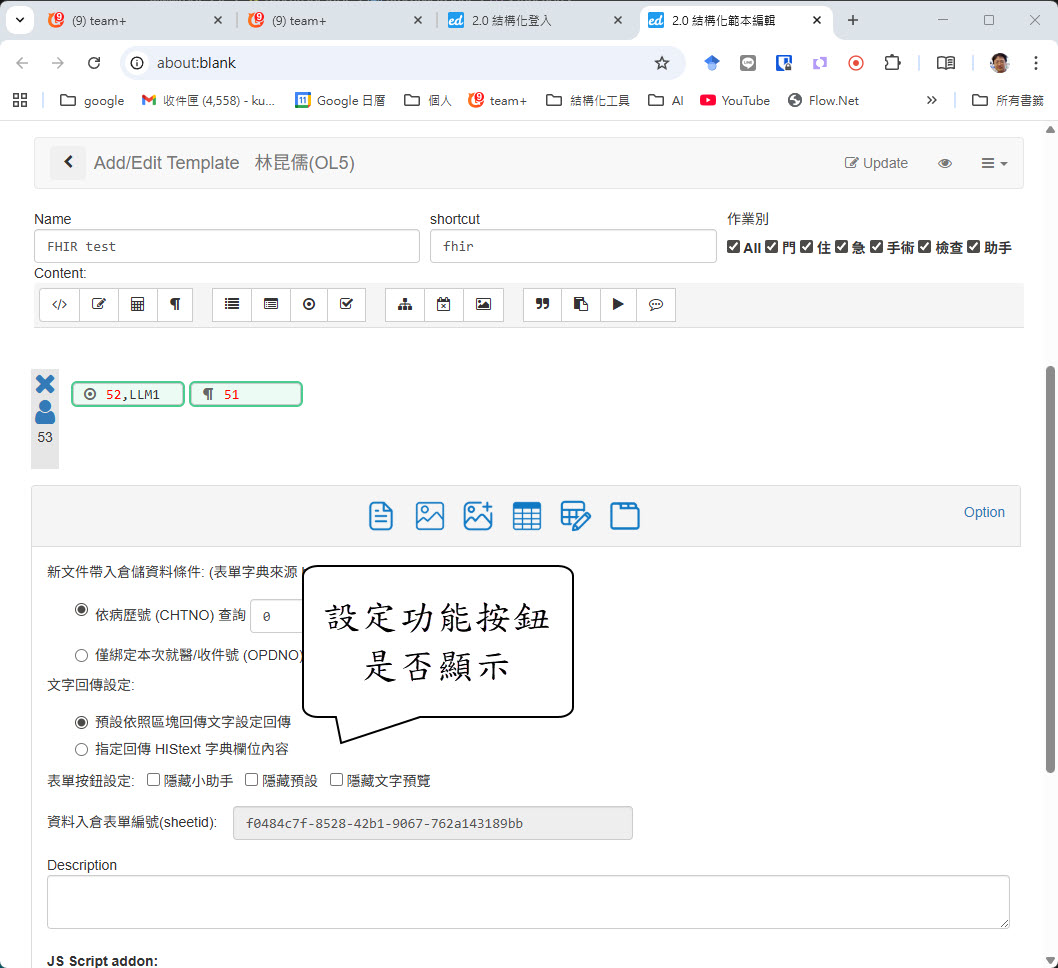Uncheck the 手術 checkbox
The image size is (1058, 968).
click(x=876, y=247)
